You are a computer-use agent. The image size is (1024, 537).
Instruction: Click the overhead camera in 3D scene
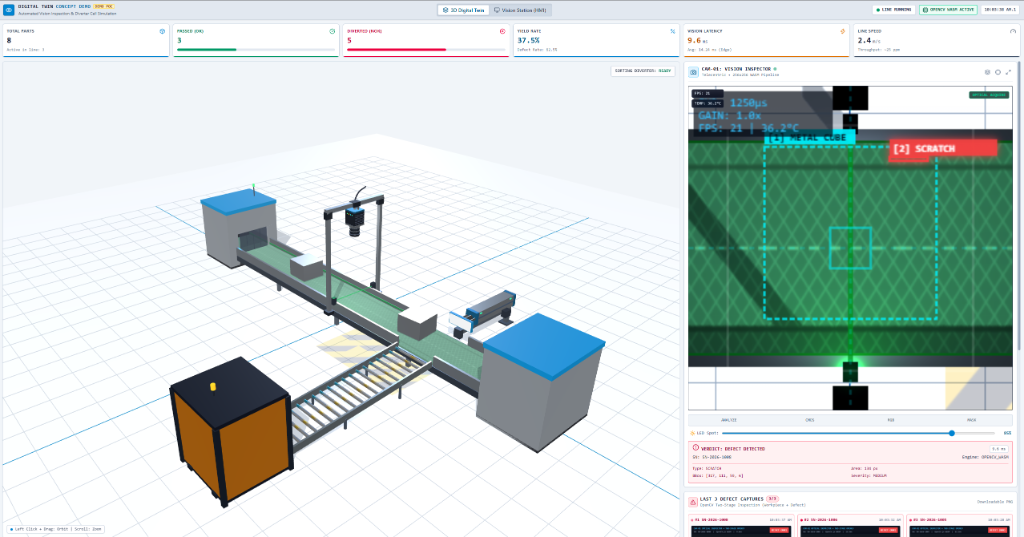point(353,220)
